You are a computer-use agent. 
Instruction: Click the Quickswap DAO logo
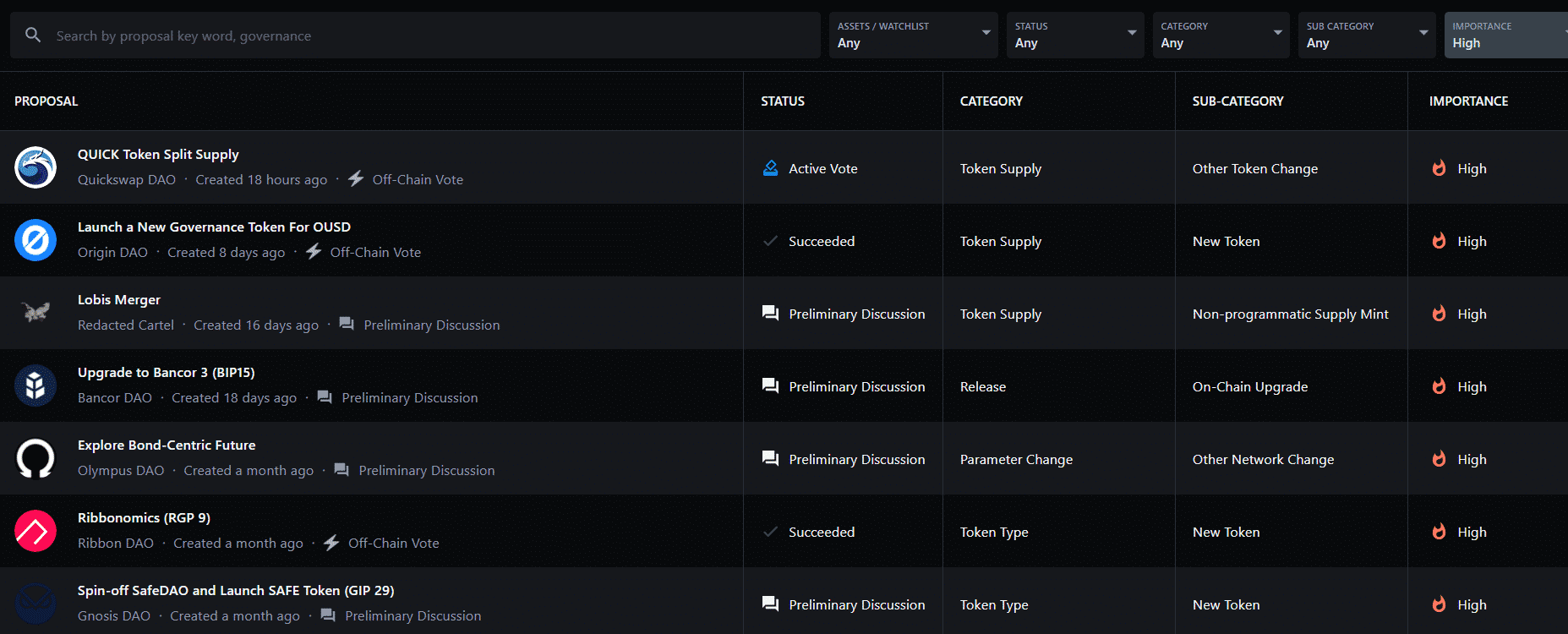pyautogui.click(x=36, y=167)
